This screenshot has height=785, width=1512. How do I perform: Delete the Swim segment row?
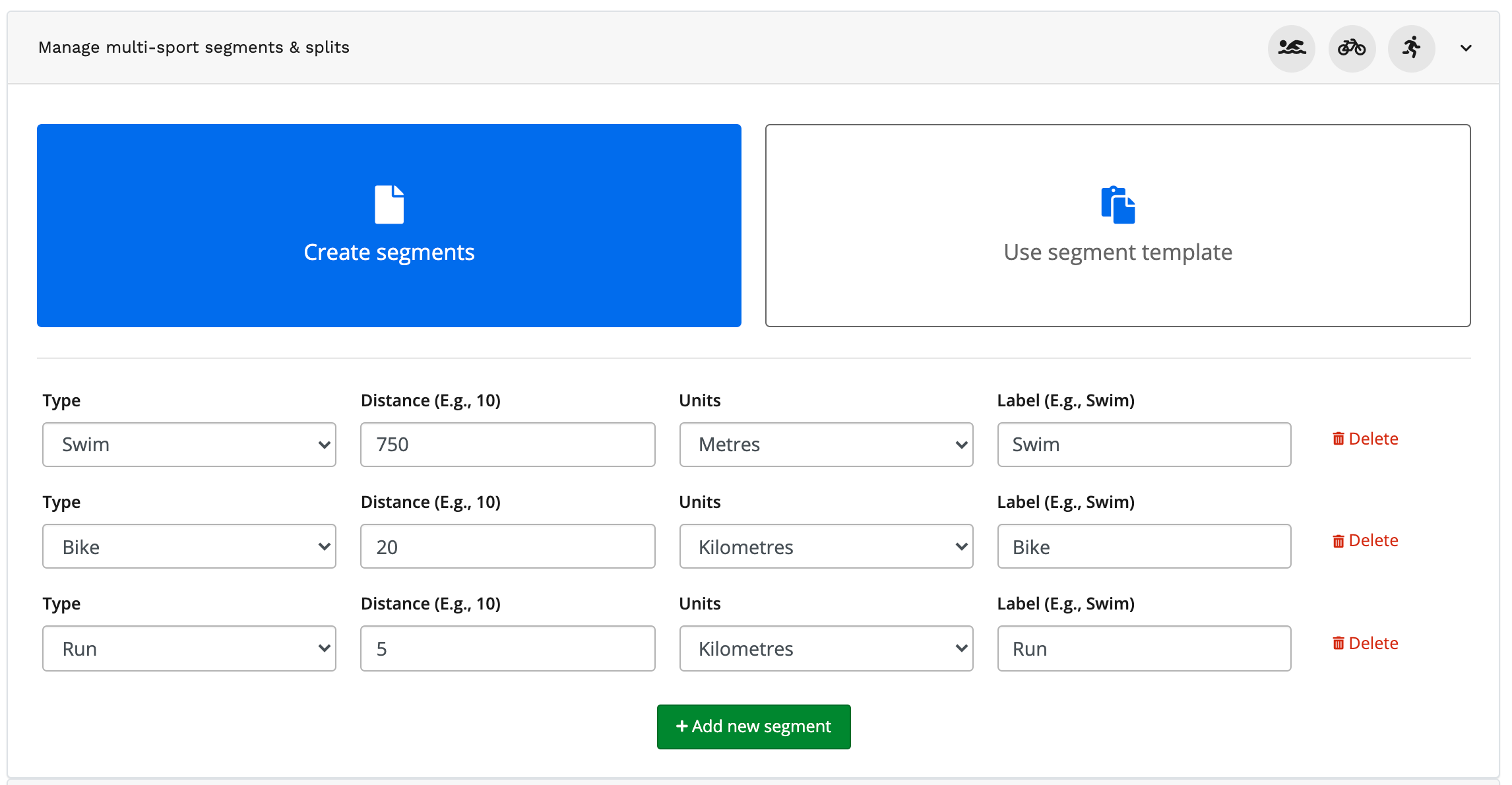[1365, 439]
